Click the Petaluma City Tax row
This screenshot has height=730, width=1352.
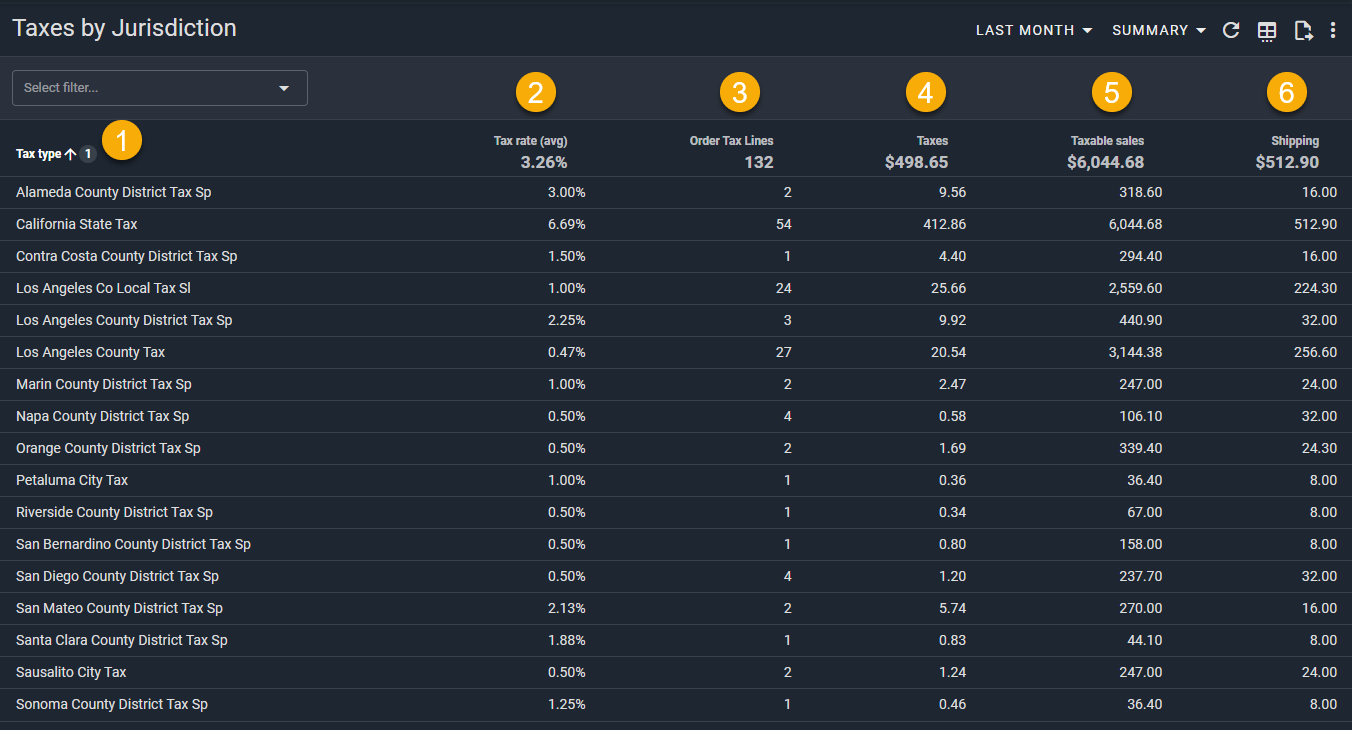(72, 480)
